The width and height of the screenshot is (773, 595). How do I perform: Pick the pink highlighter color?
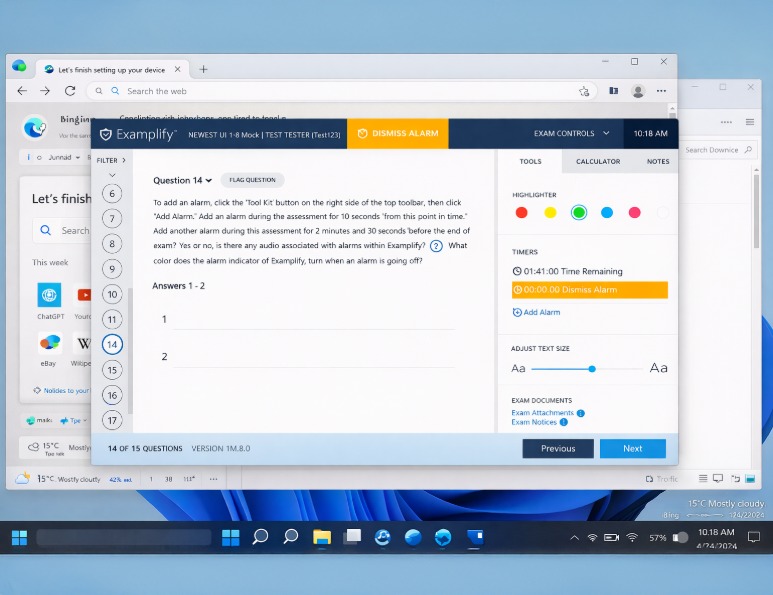(x=634, y=212)
